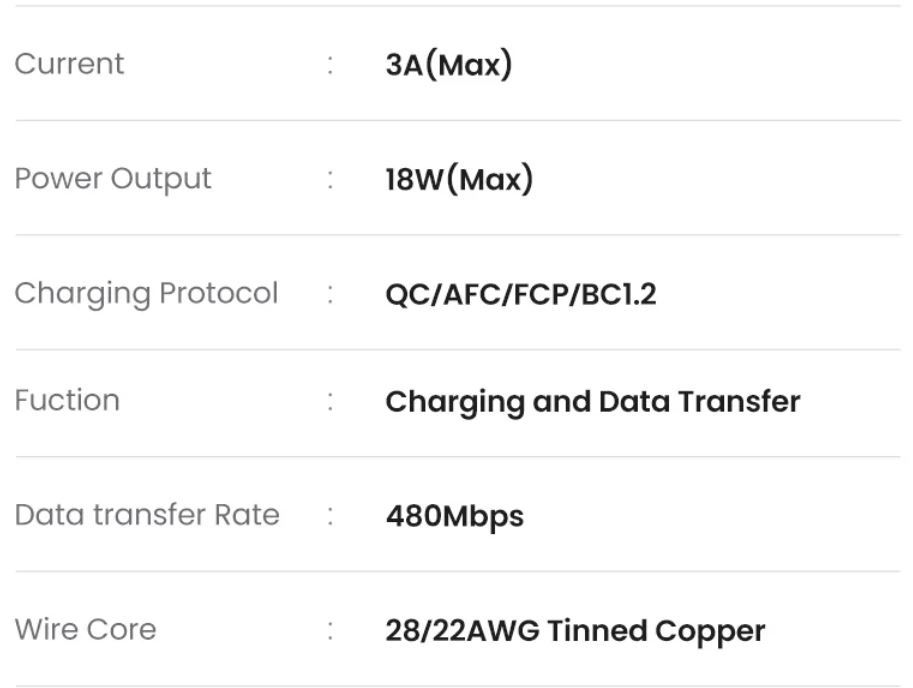Select the "18W(Max)" power value

(459, 180)
